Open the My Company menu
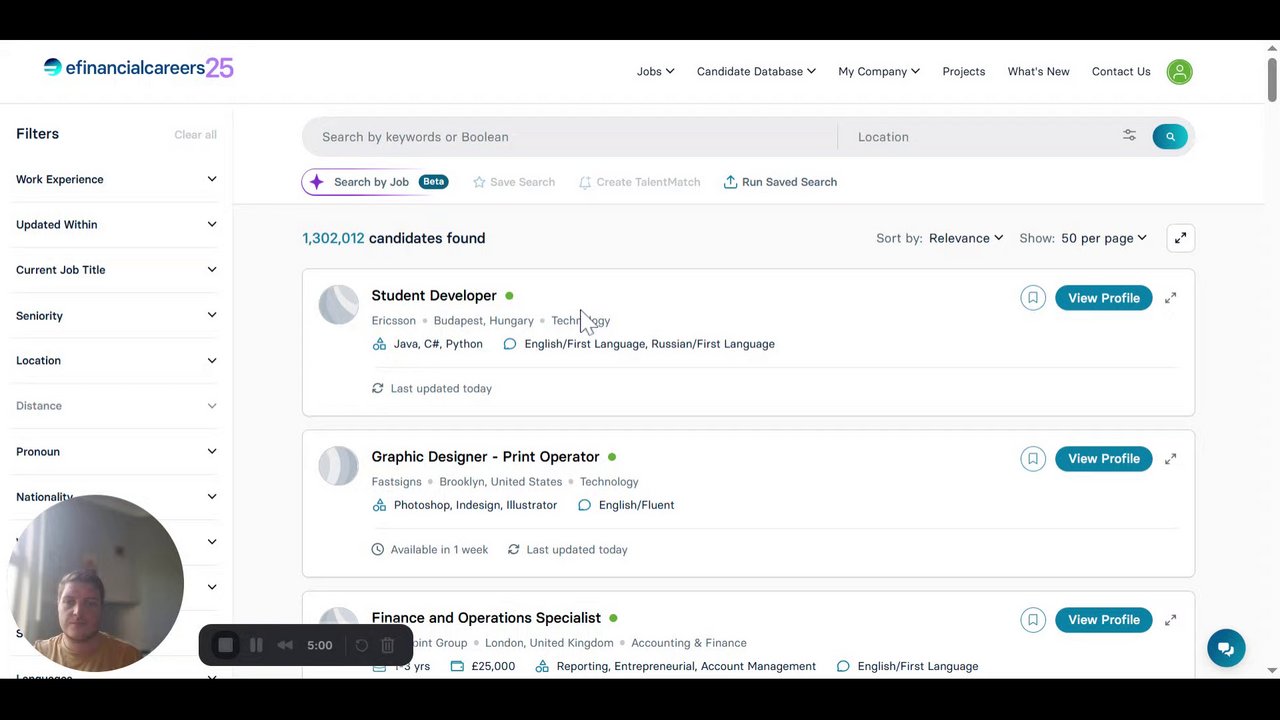 click(x=879, y=72)
